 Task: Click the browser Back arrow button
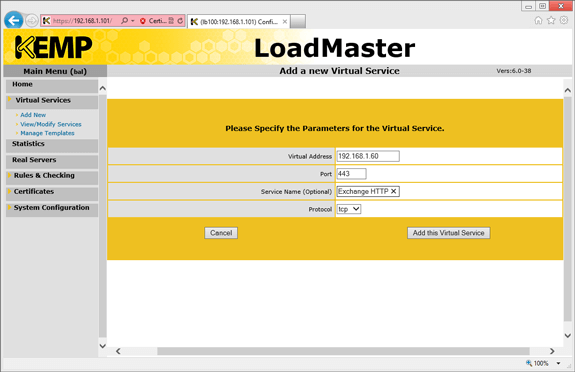click(x=14, y=21)
